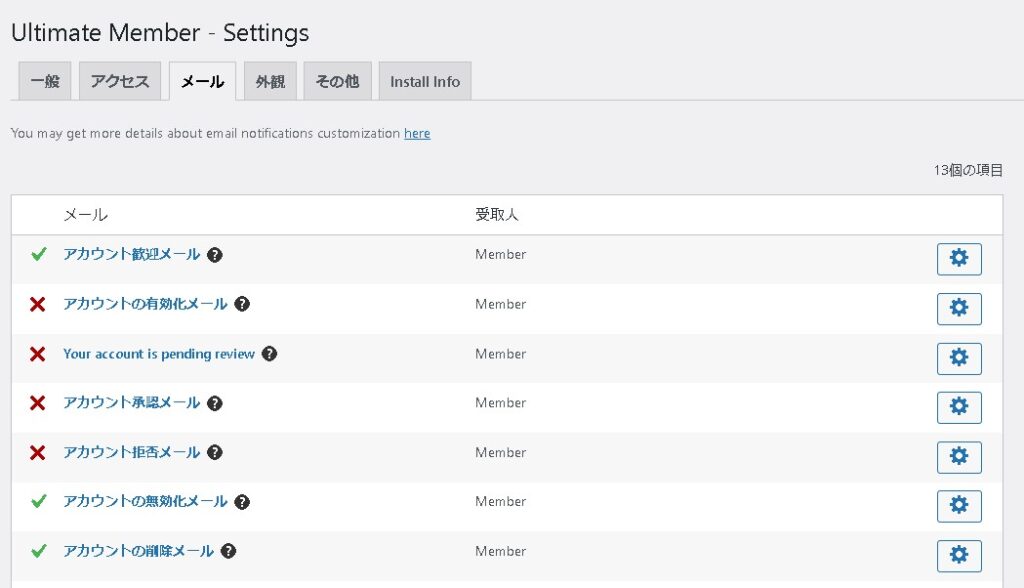
Task: Open gear settings for pending review email
Action: coord(959,358)
